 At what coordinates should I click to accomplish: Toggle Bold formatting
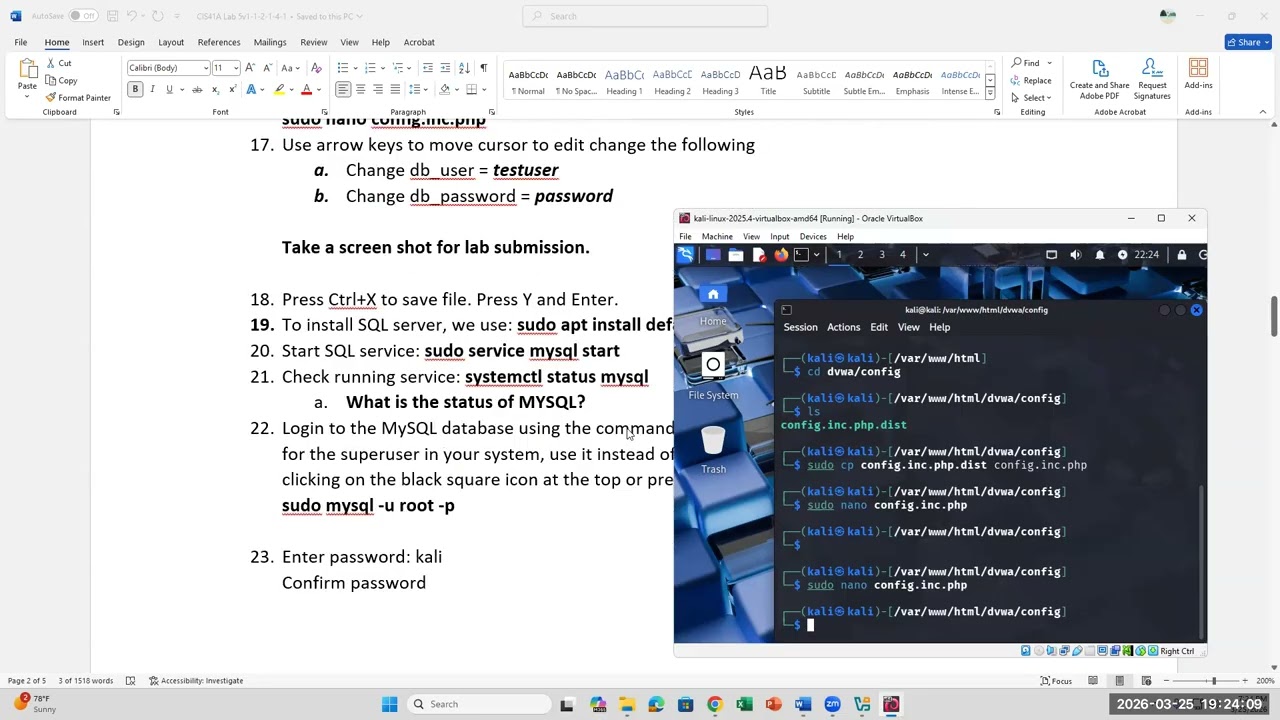135,89
